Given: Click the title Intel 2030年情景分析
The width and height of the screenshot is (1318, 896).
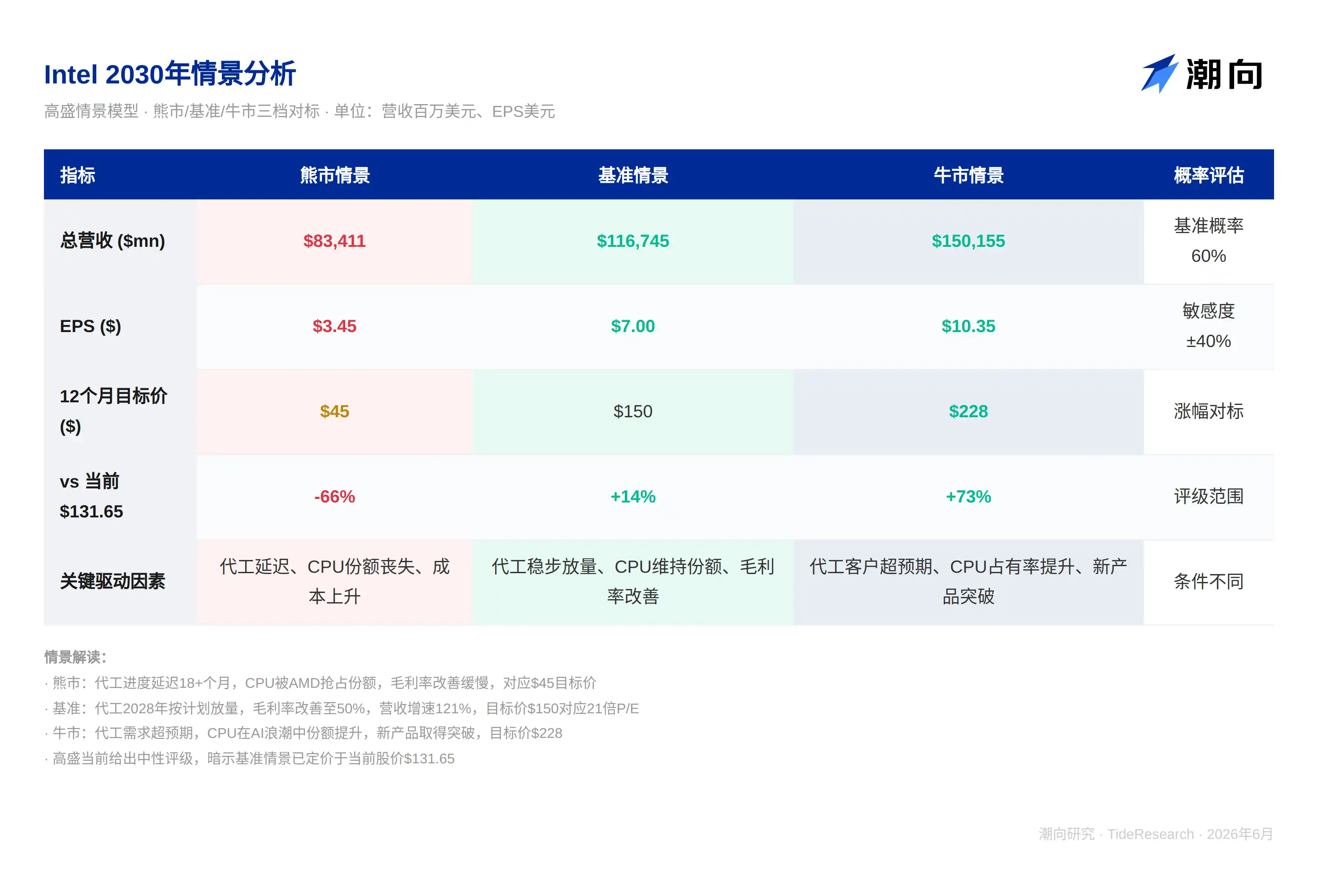Looking at the screenshot, I should pos(170,74).
